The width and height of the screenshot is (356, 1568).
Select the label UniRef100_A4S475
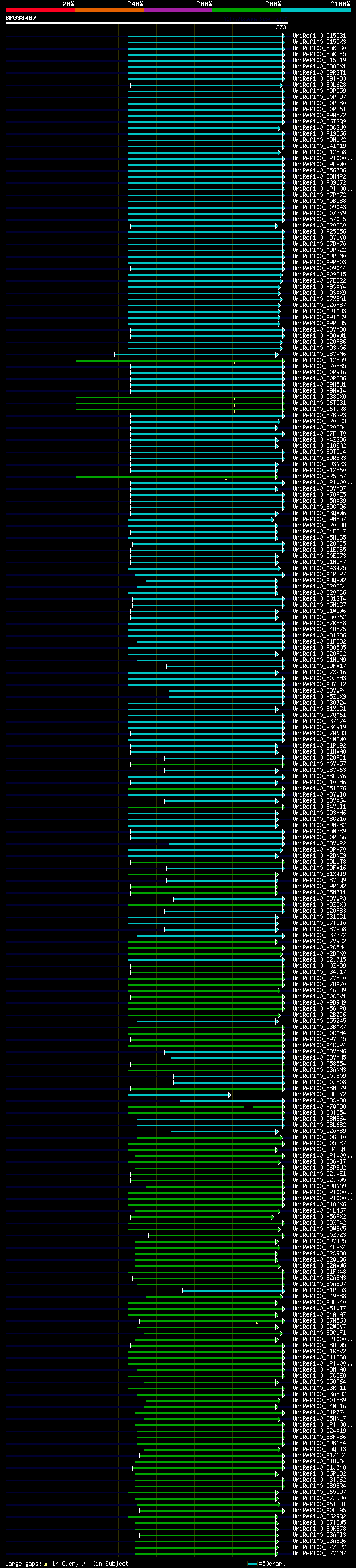[x=319, y=568]
